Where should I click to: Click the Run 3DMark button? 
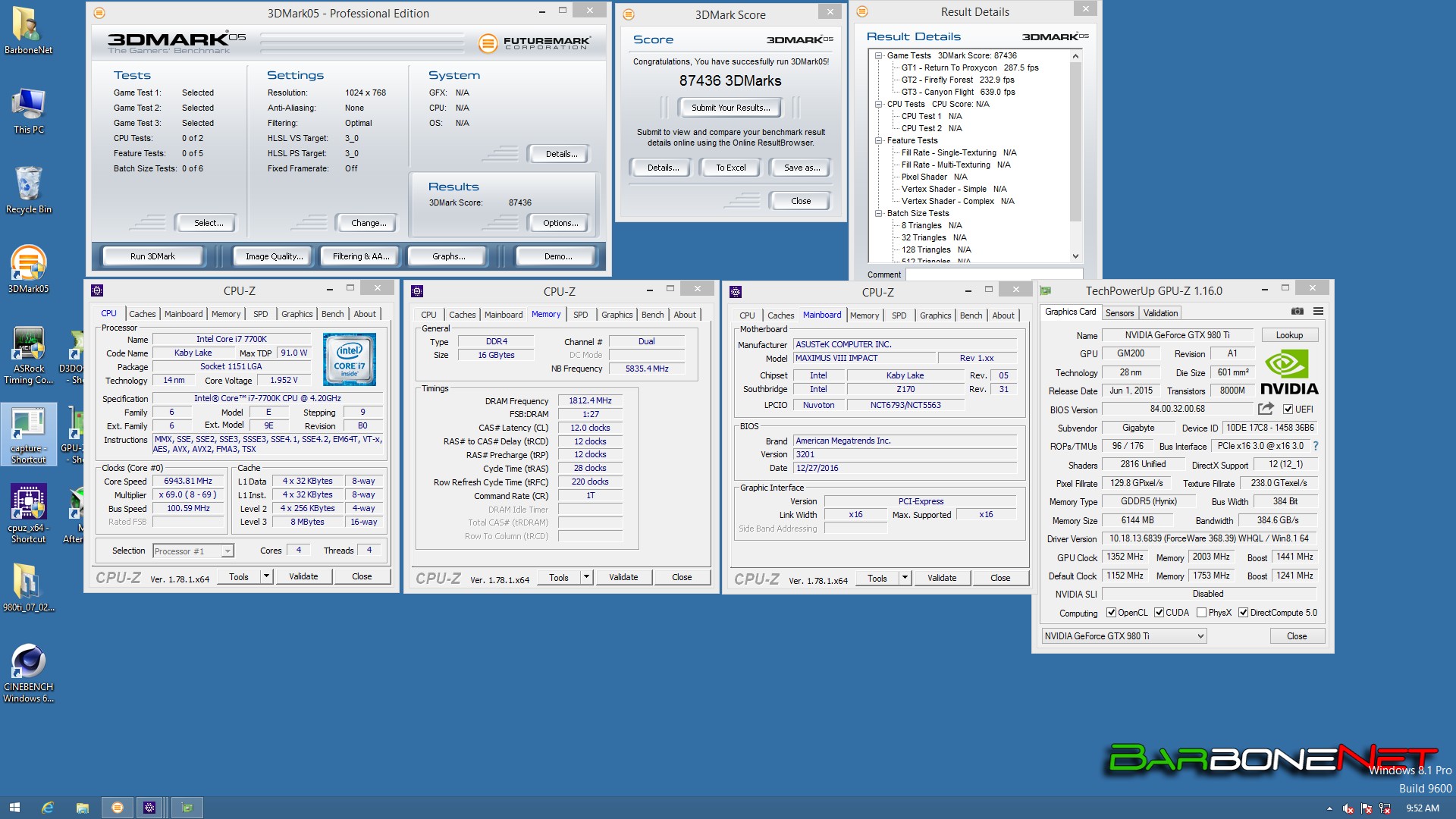152,256
